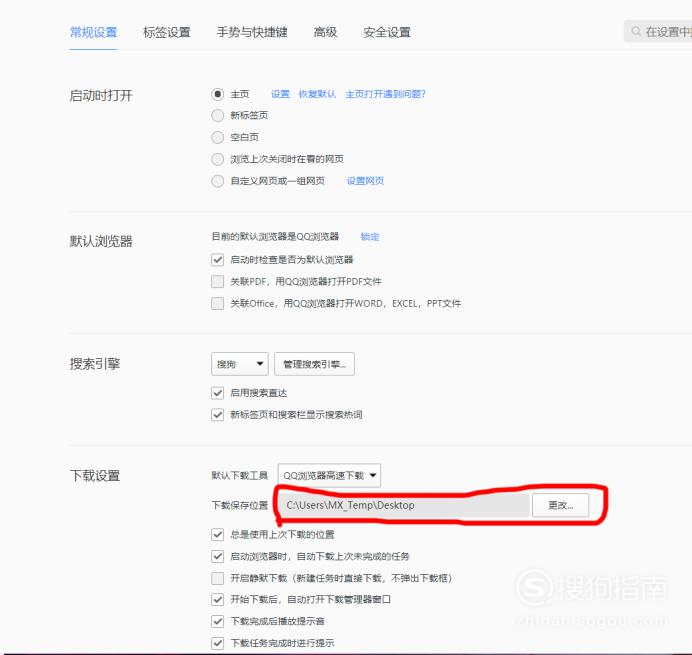Select the 空白页 radio option

point(218,137)
